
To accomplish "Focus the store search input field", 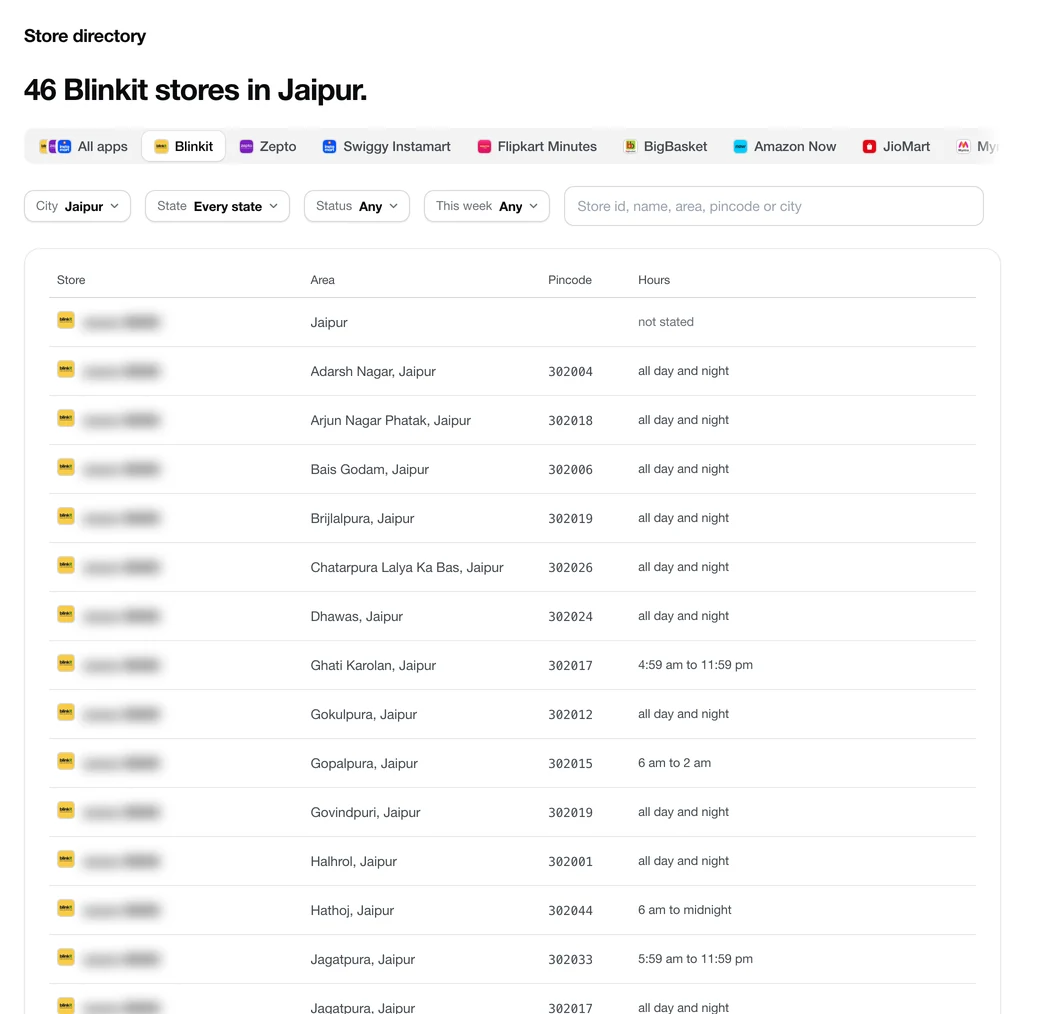I will 773,206.
